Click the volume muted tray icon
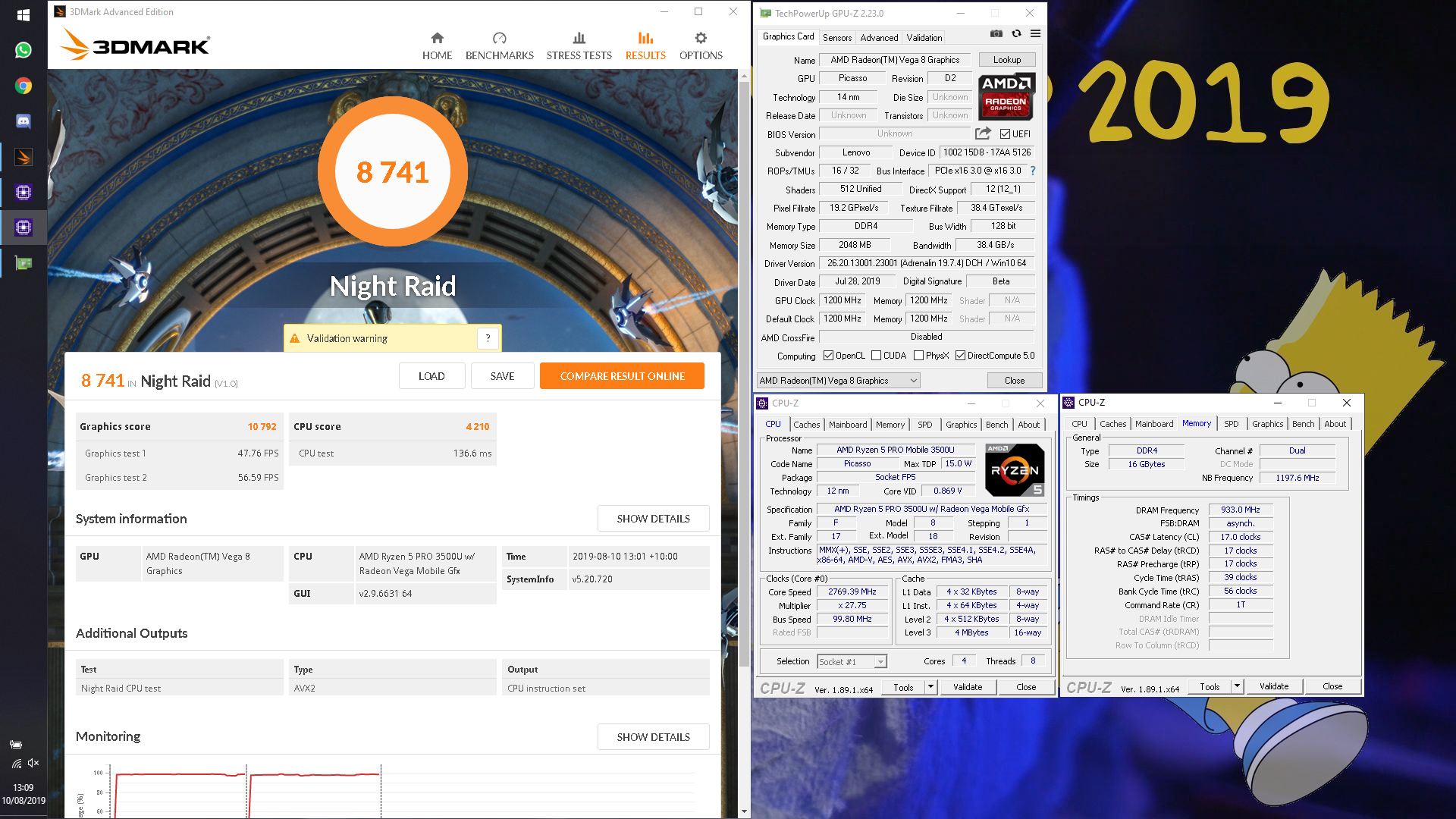This screenshot has width=1456, height=819. click(x=33, y=763)
